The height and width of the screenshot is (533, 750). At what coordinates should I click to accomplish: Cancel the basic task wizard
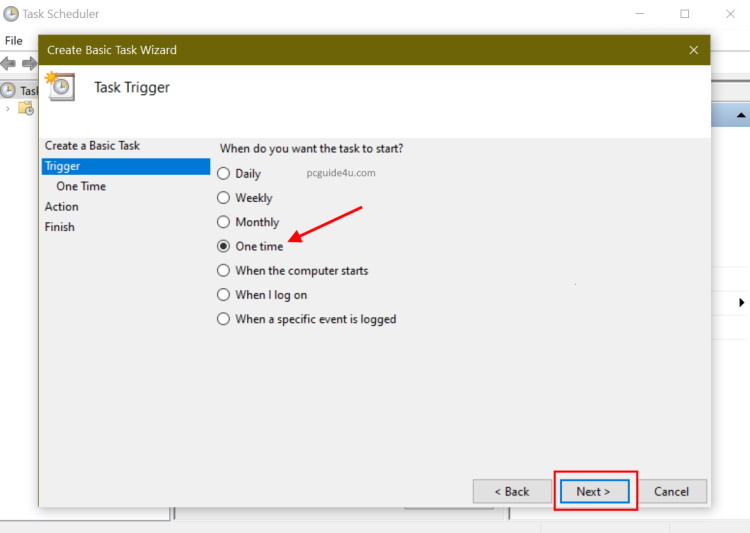tap(671, 491)
